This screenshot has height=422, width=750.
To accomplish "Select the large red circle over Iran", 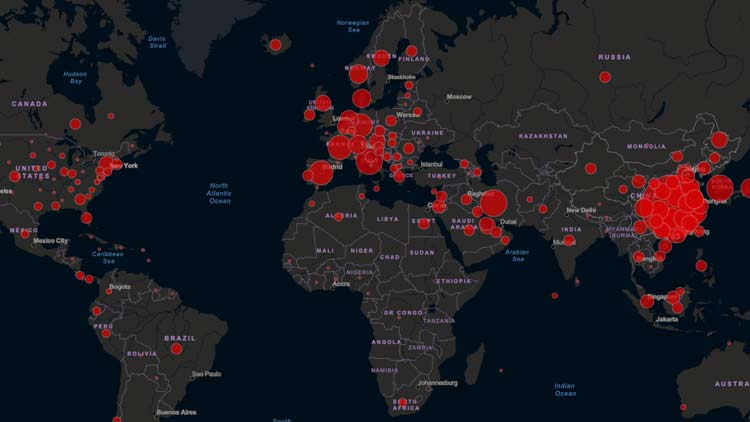I will (x=492, y=204).
